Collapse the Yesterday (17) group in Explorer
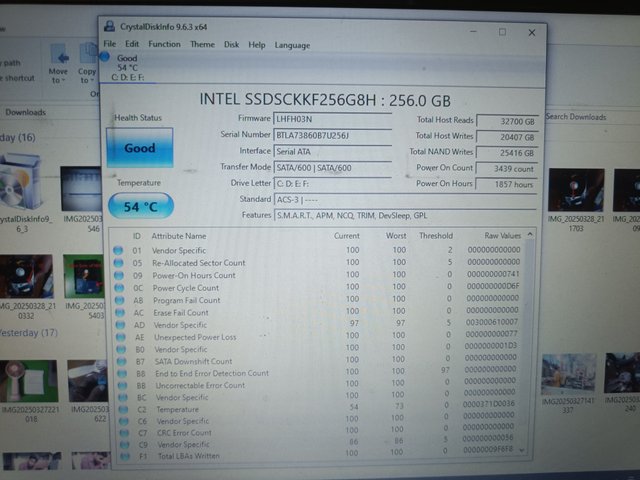The width and height of the screenshot is (640, 480). 29,333
